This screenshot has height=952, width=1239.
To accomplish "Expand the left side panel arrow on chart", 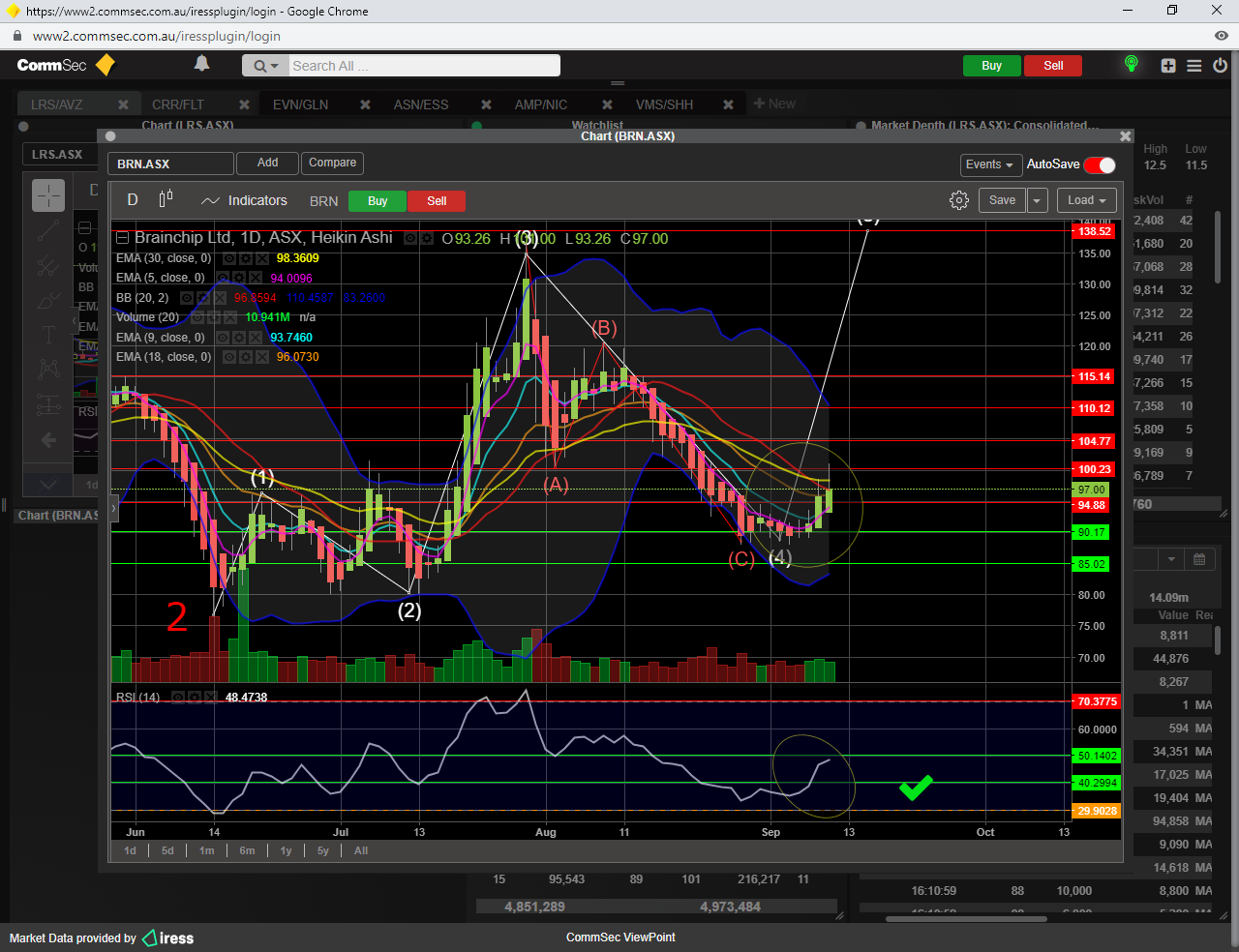I will [113, 507].
